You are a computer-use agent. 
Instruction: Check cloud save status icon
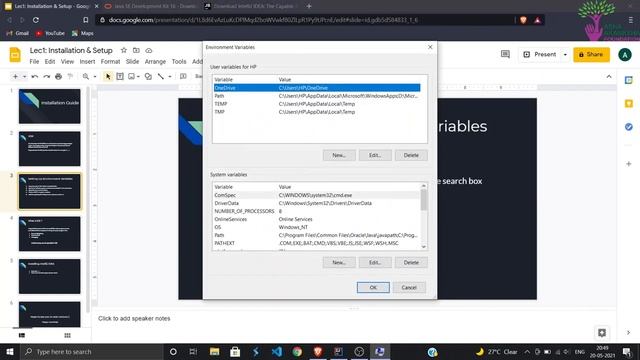click(149, 50)
